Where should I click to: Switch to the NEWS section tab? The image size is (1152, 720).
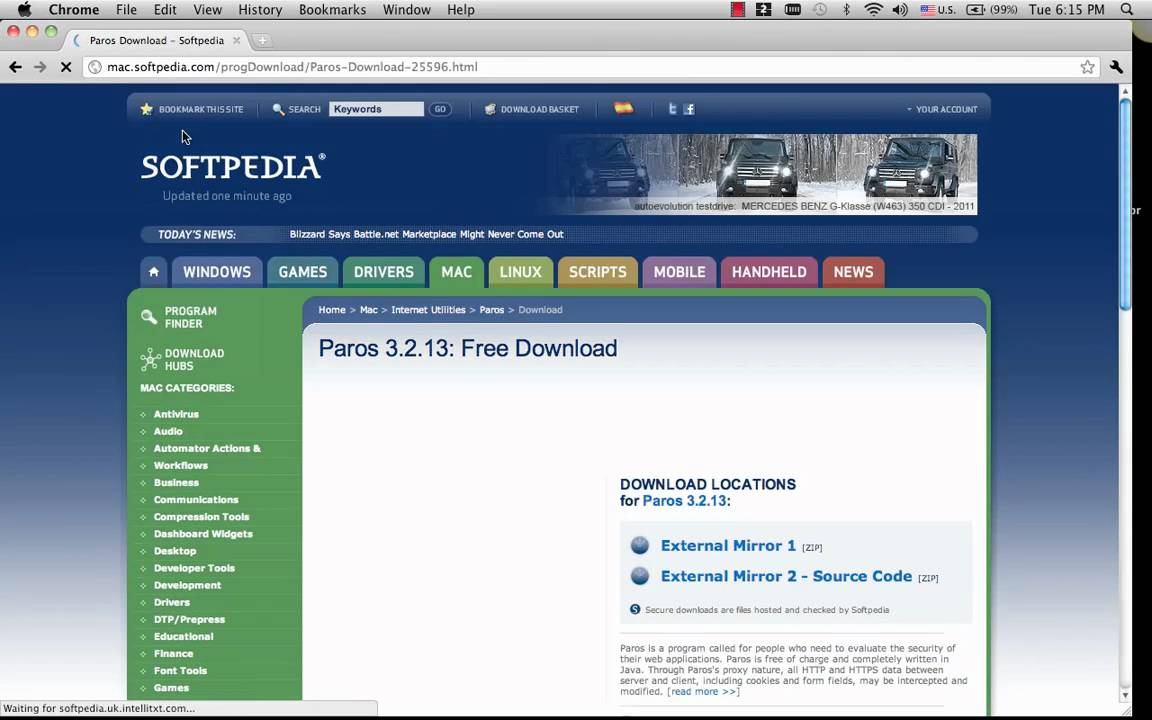pos(853,272)
